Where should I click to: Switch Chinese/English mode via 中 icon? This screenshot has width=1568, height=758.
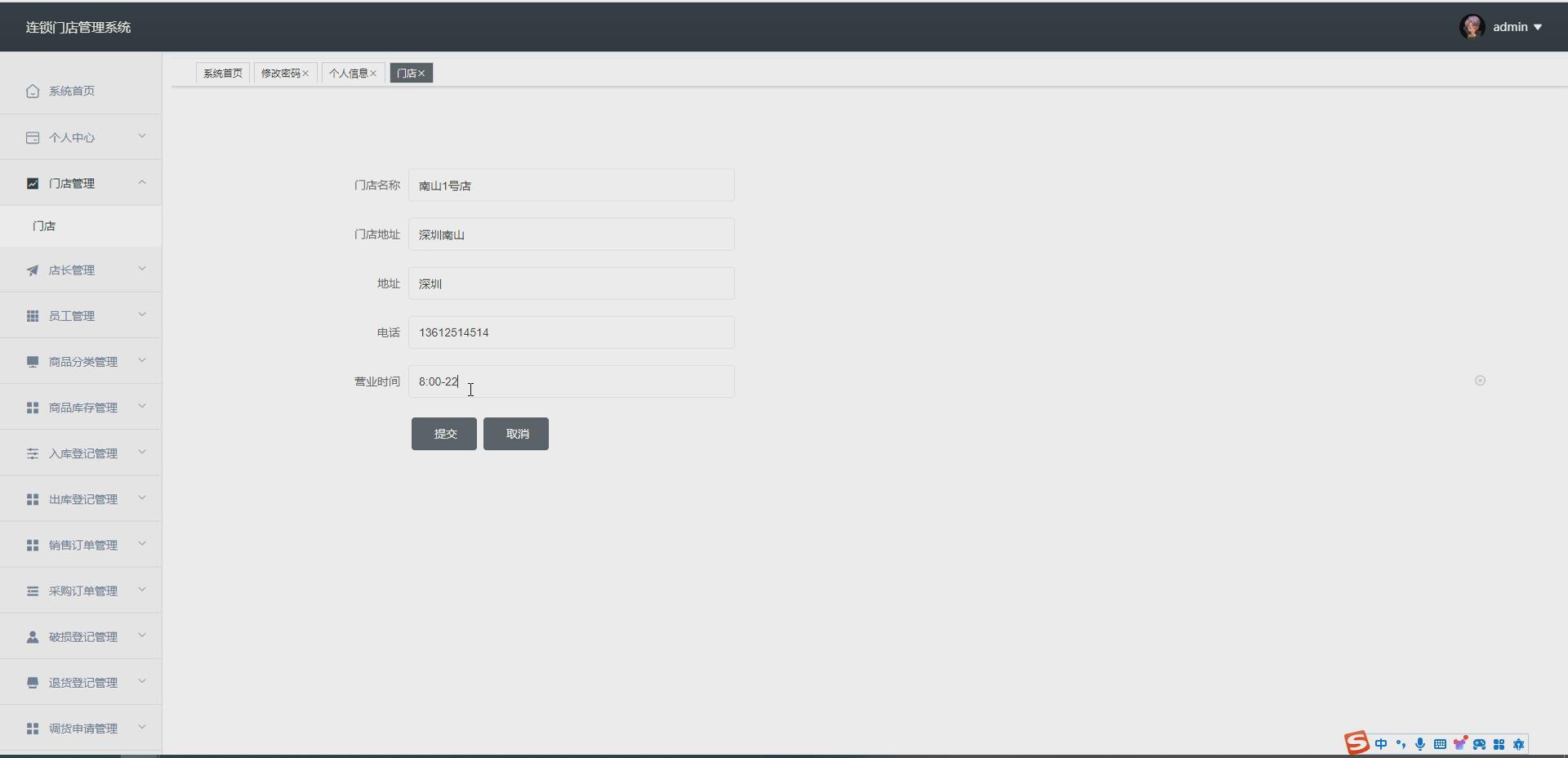[1381, 744]
